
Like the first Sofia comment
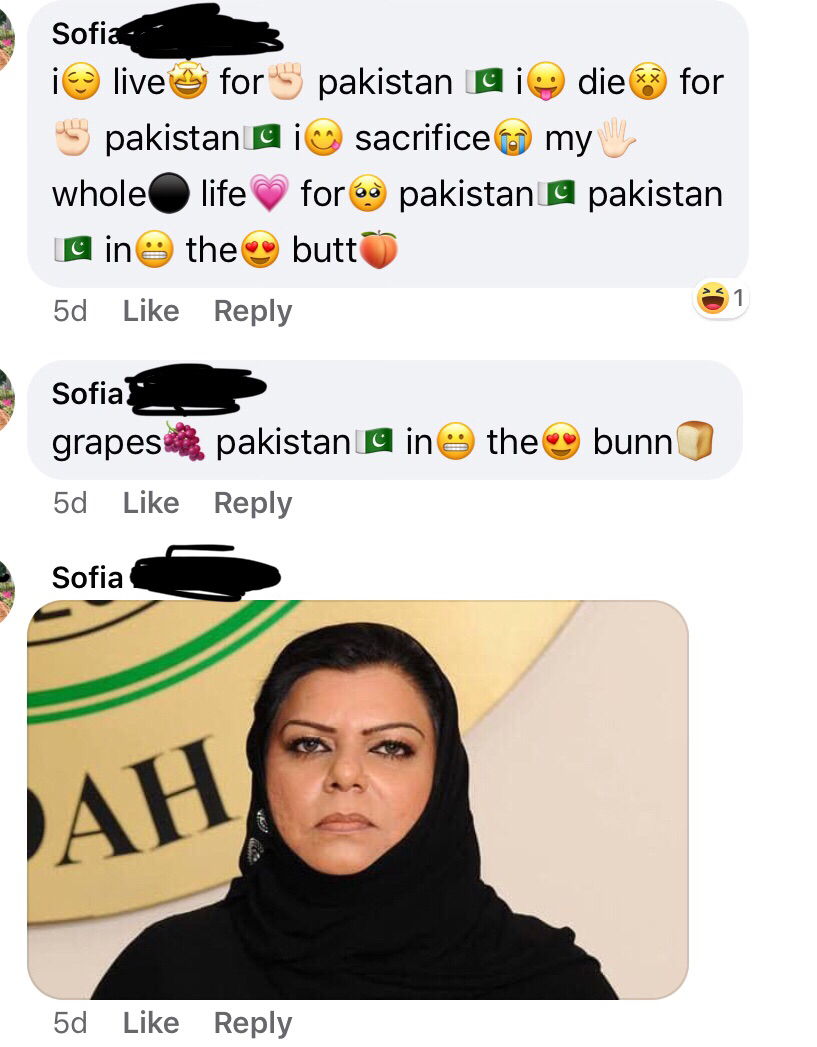click(151, 311)
